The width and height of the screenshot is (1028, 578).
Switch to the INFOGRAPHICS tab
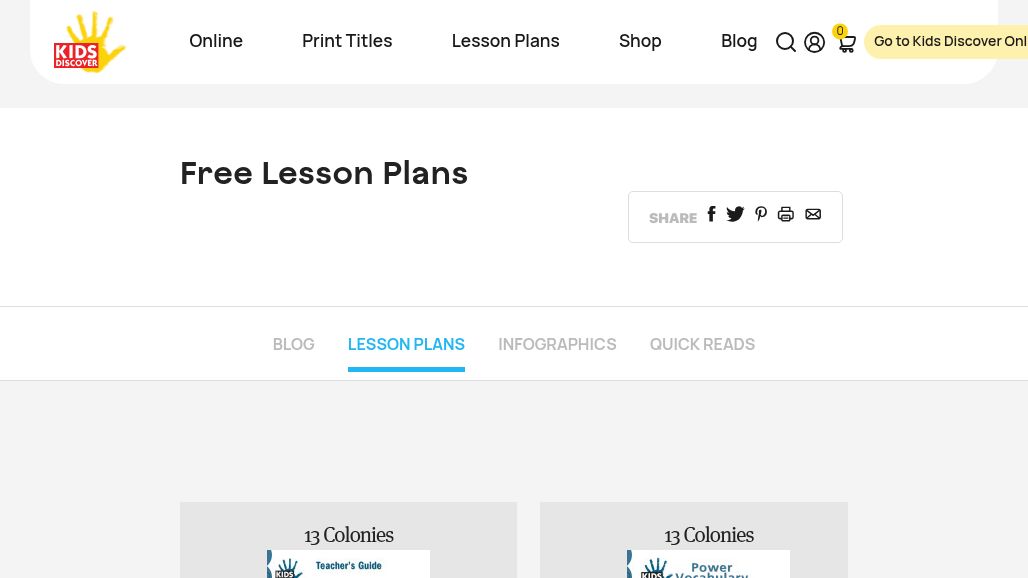[x=557, y=344]
